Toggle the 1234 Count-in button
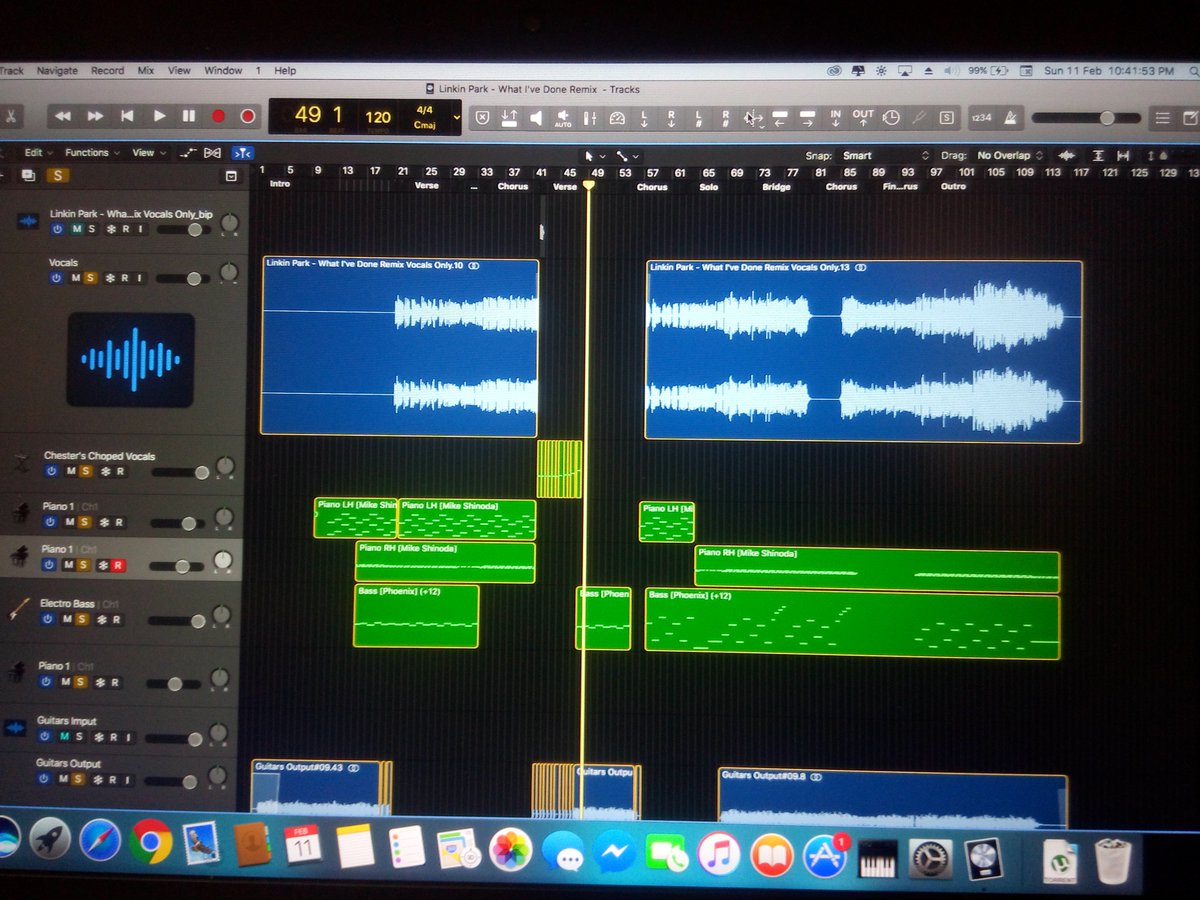1200x900 pixels. tap(982, 118)
